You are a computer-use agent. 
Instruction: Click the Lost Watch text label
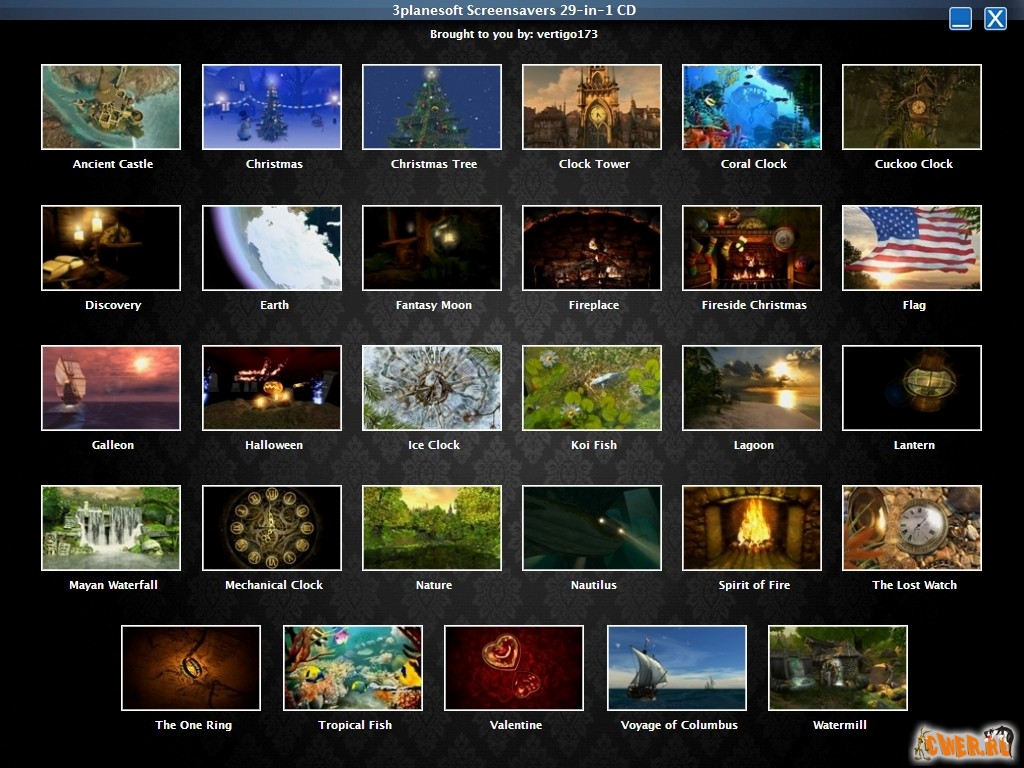tap(914, 585)
